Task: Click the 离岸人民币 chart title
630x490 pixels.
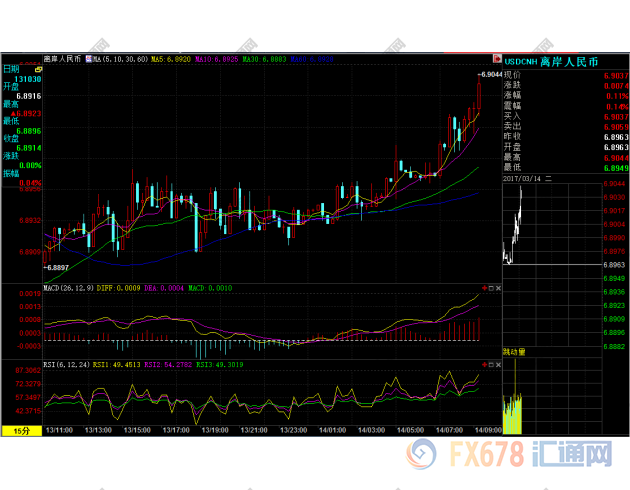Action: point(62,59)
